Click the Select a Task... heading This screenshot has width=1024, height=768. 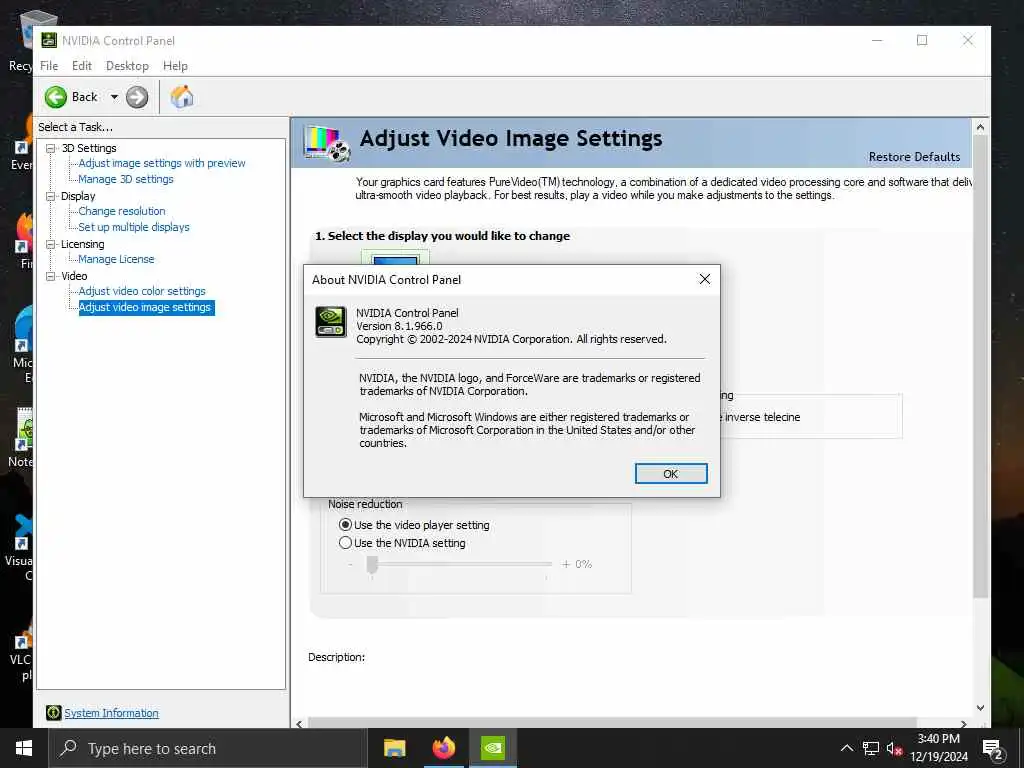pos(75,127)
